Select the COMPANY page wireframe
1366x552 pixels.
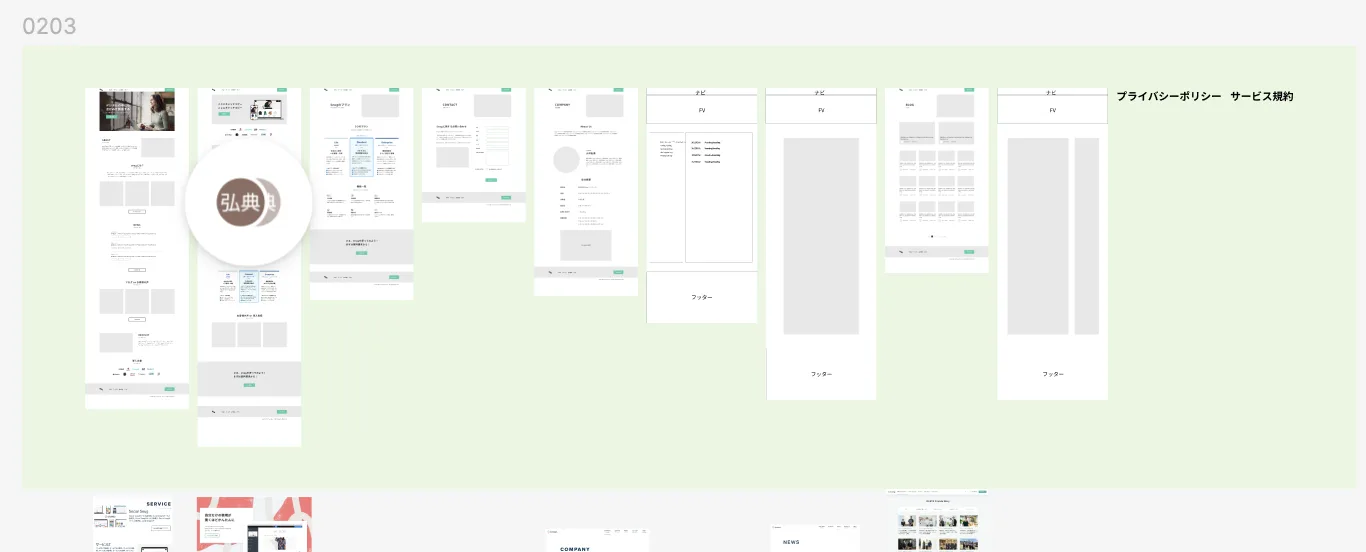coord(586,192)
